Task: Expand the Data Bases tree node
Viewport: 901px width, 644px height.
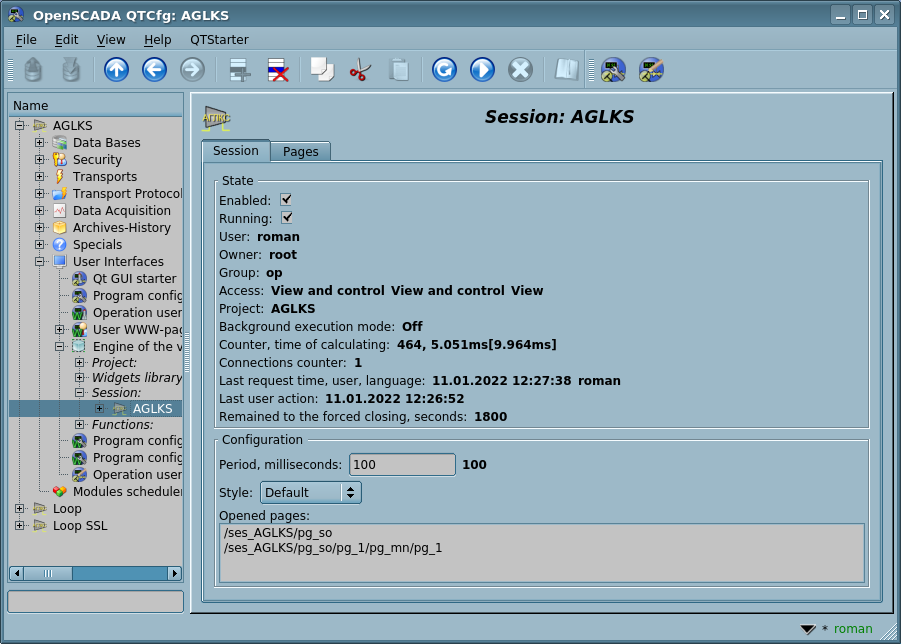Action: [39, 142]
